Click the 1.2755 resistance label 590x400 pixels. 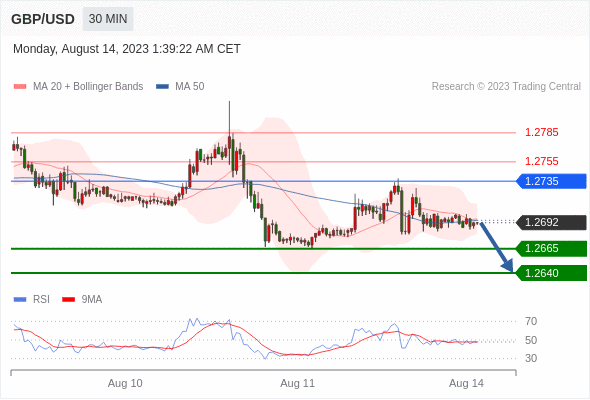tap(541, 161)
